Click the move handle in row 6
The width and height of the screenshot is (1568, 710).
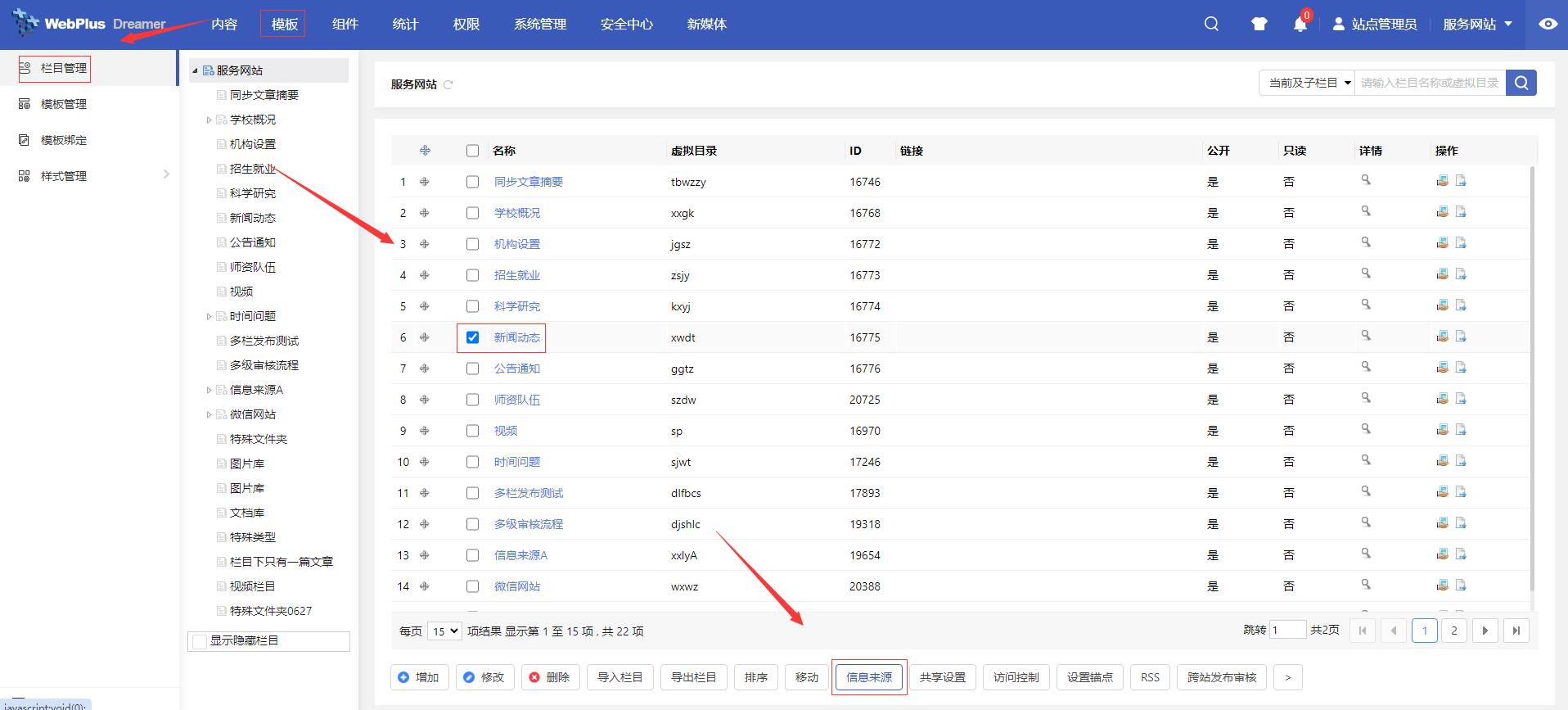coord(425,337)
